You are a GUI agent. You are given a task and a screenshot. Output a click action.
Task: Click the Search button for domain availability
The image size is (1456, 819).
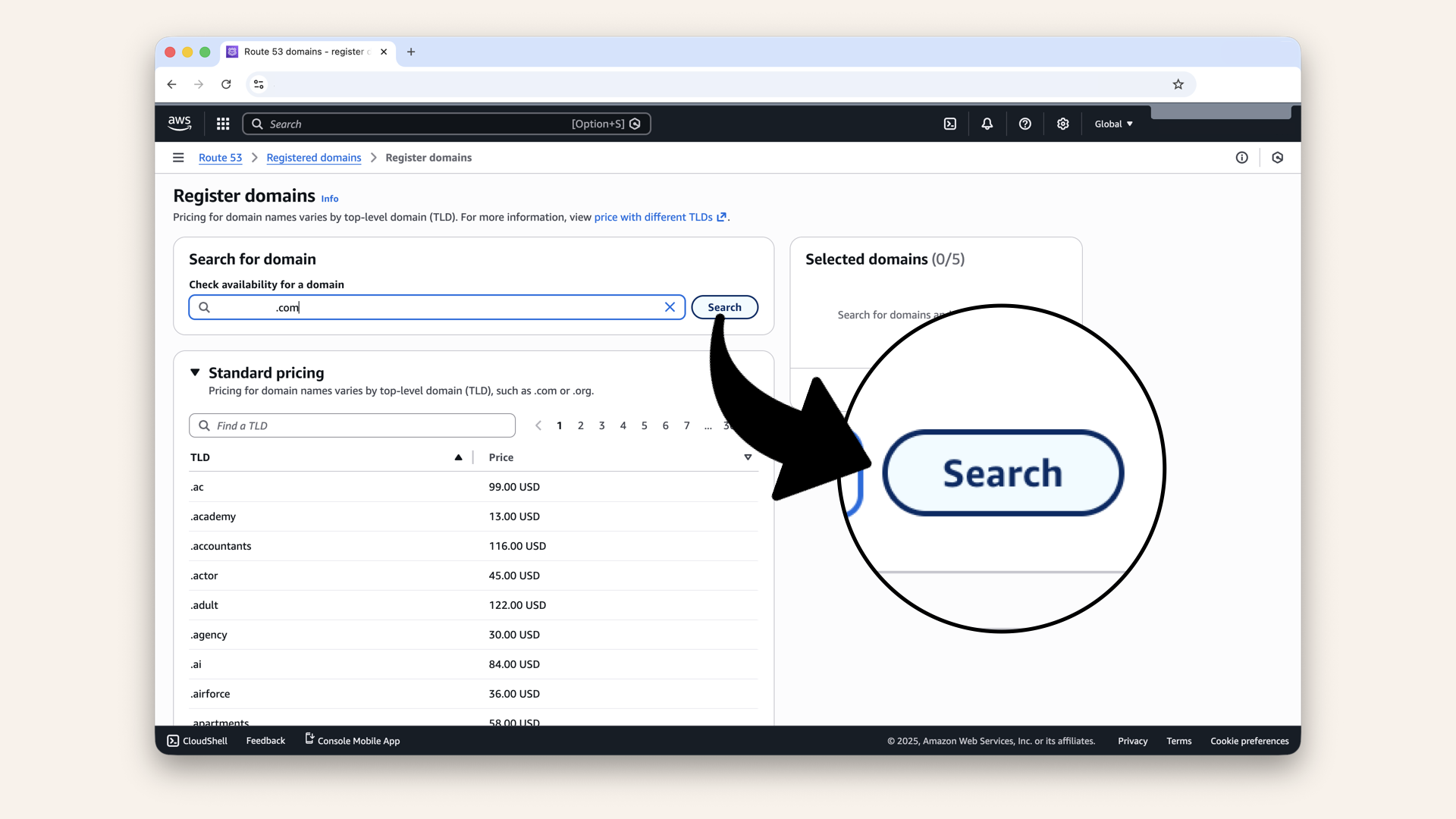point(724,307)
